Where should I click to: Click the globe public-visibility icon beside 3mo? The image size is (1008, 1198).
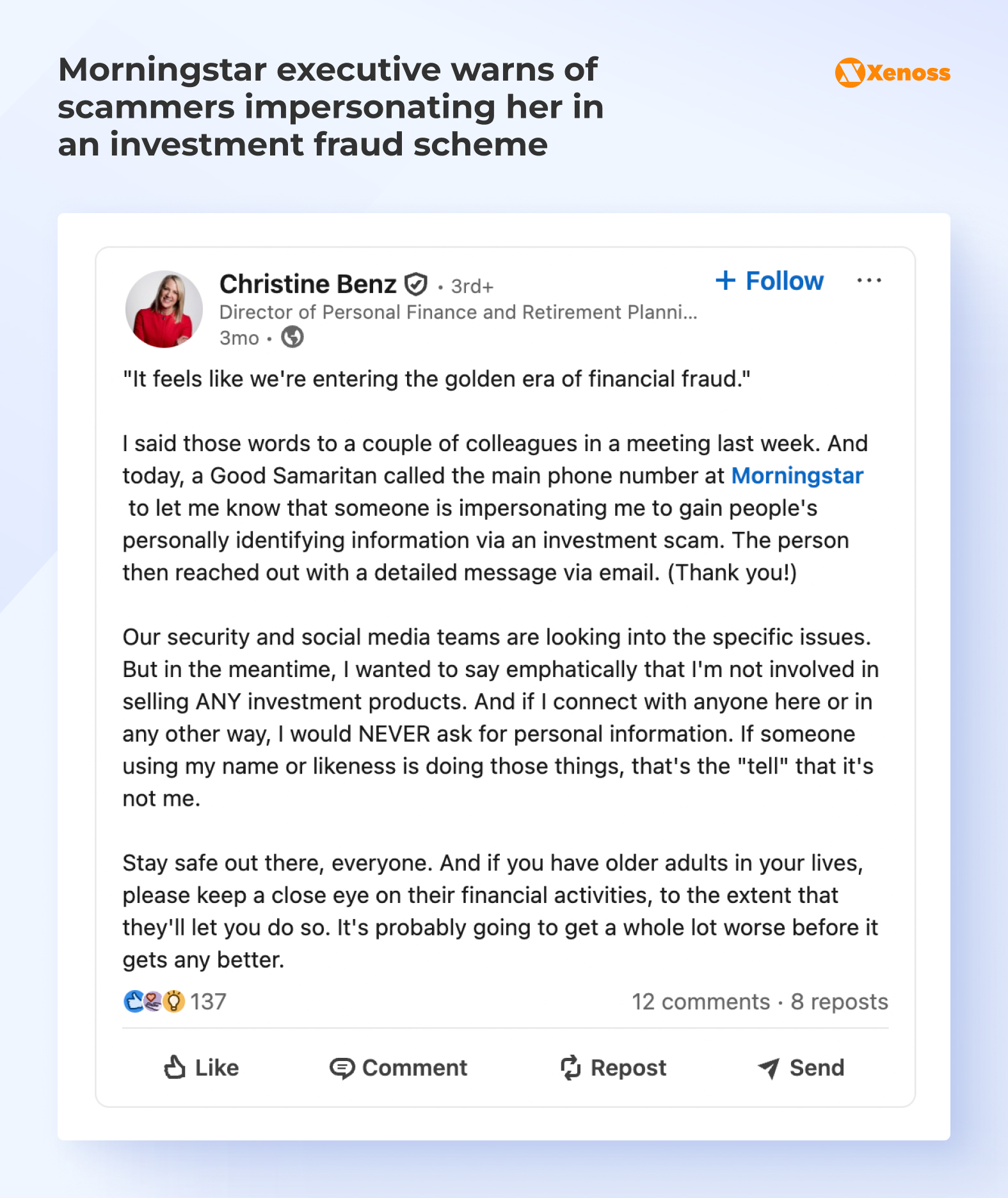click(293, 338)
